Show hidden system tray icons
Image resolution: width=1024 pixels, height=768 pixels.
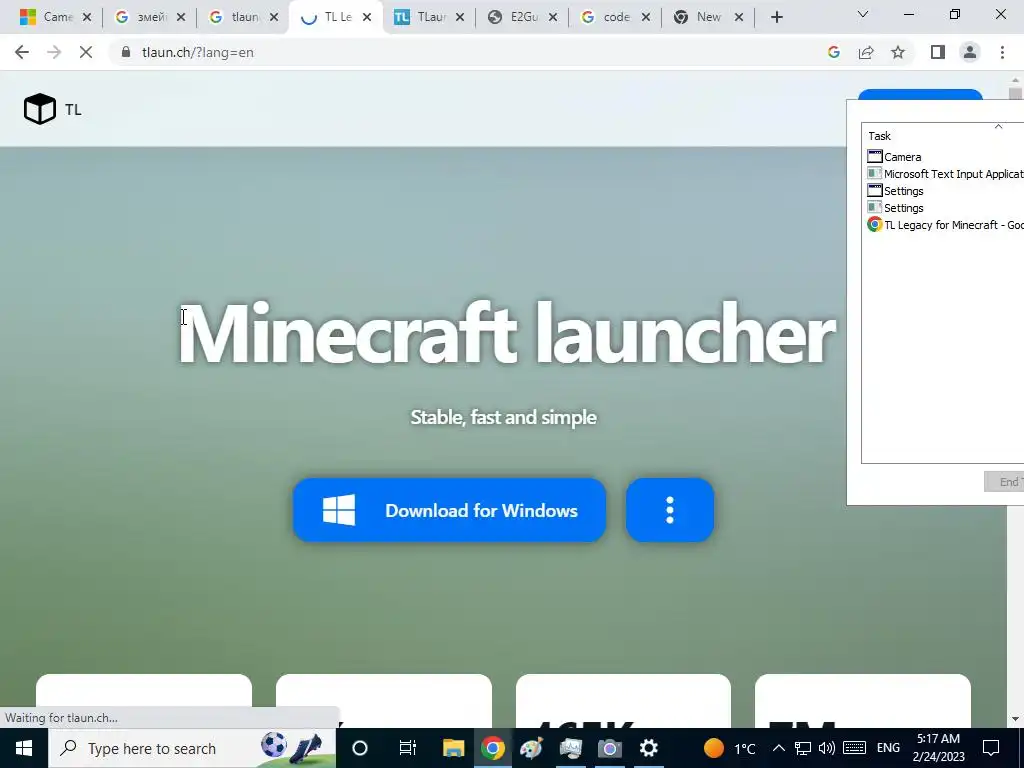pyautogui.click(x=778, y=748)
